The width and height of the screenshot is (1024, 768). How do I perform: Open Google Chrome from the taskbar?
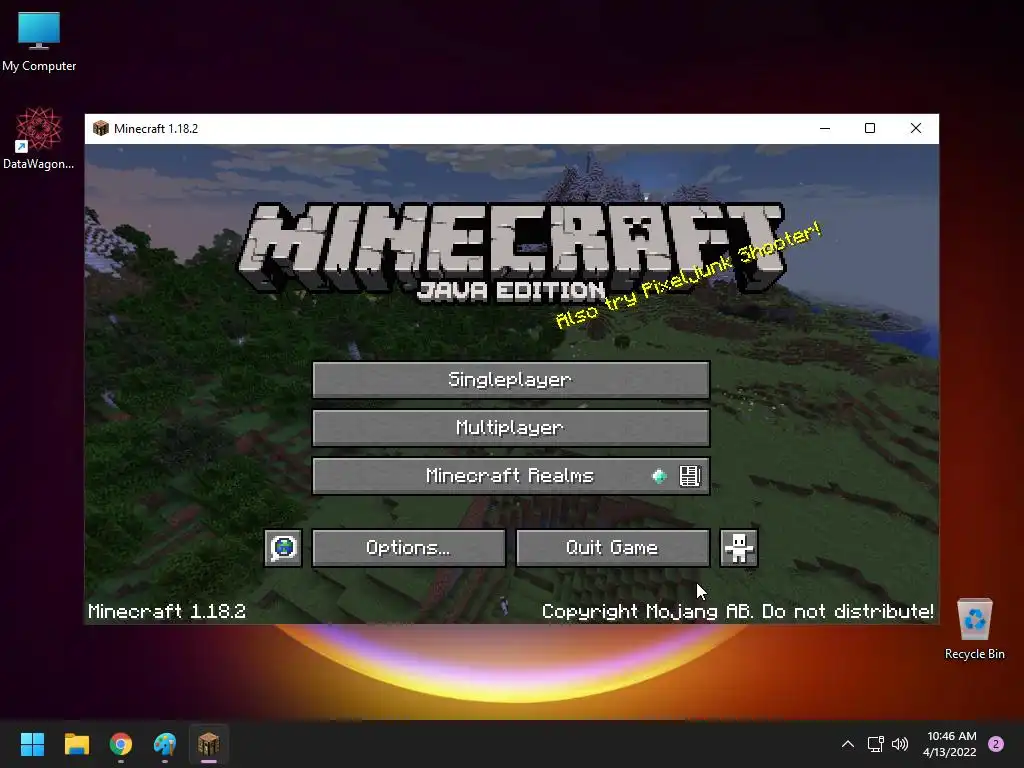[x=121, y=744]
